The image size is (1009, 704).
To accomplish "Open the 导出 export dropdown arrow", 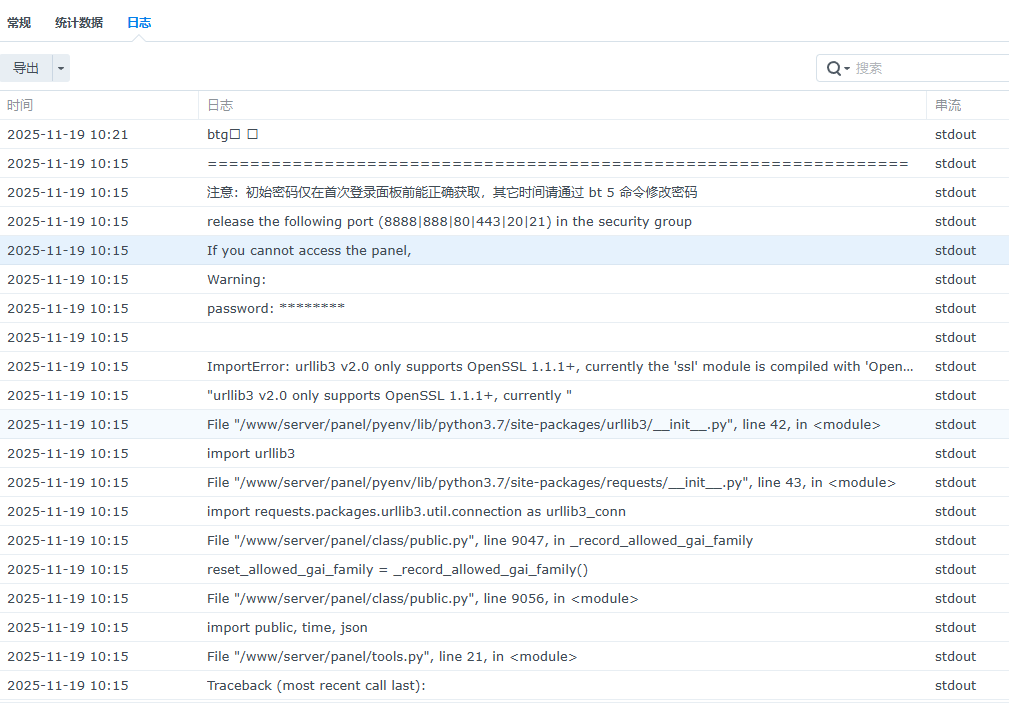I will click(x=61, y=68).
